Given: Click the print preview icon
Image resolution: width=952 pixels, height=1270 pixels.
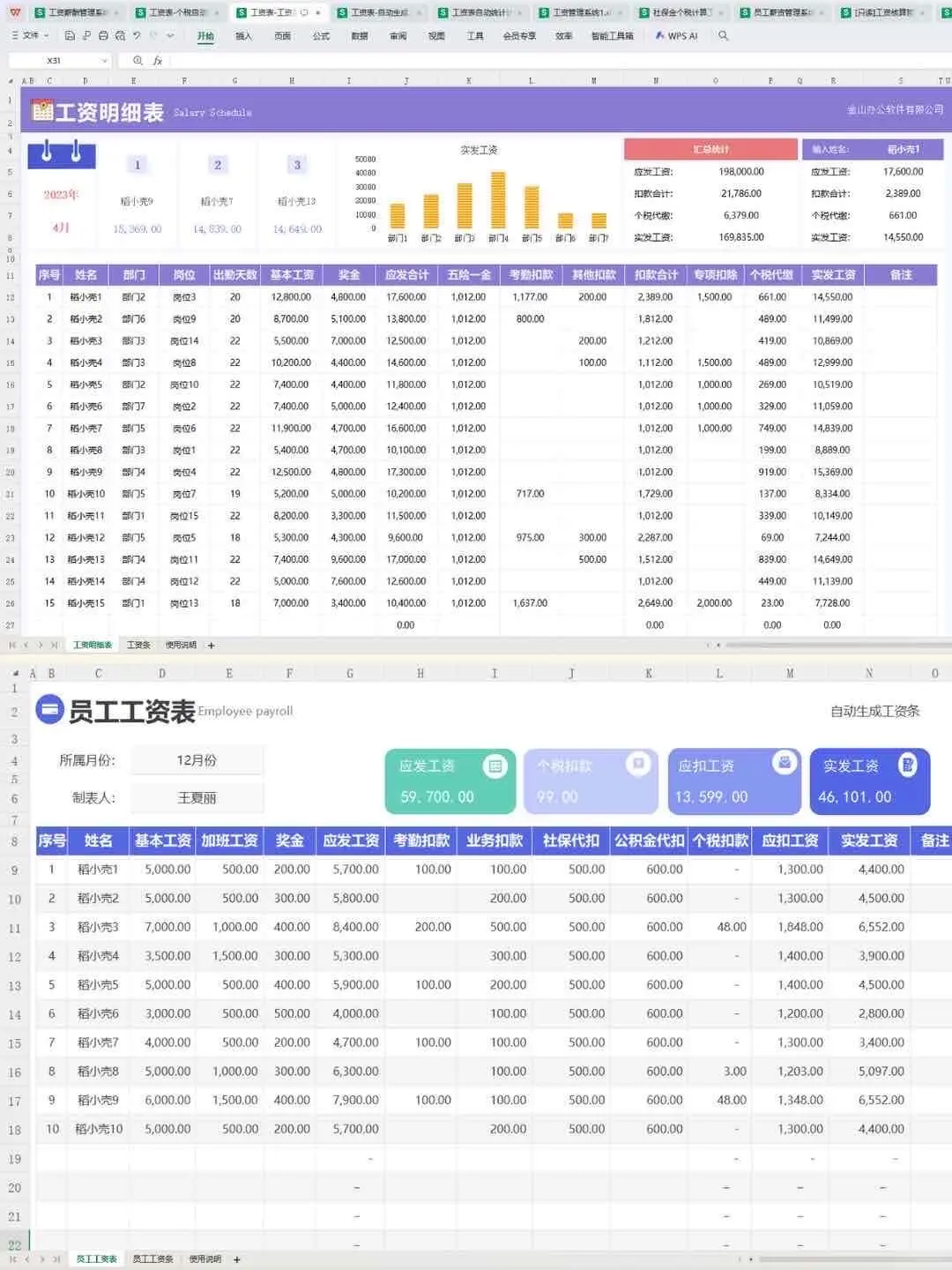Looking at the screenshot, I should pyautogui.click(x=120, y=35).
